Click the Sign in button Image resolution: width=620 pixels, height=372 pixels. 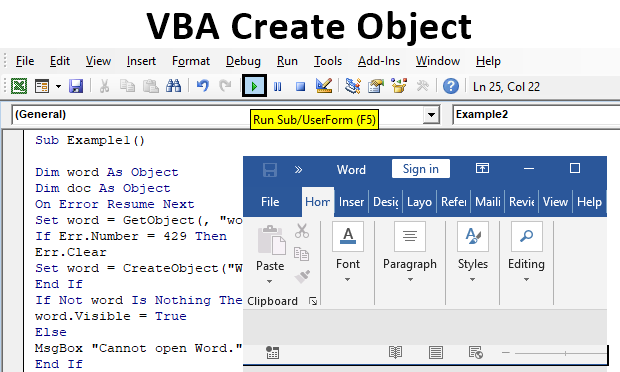[x=421, y=169]
